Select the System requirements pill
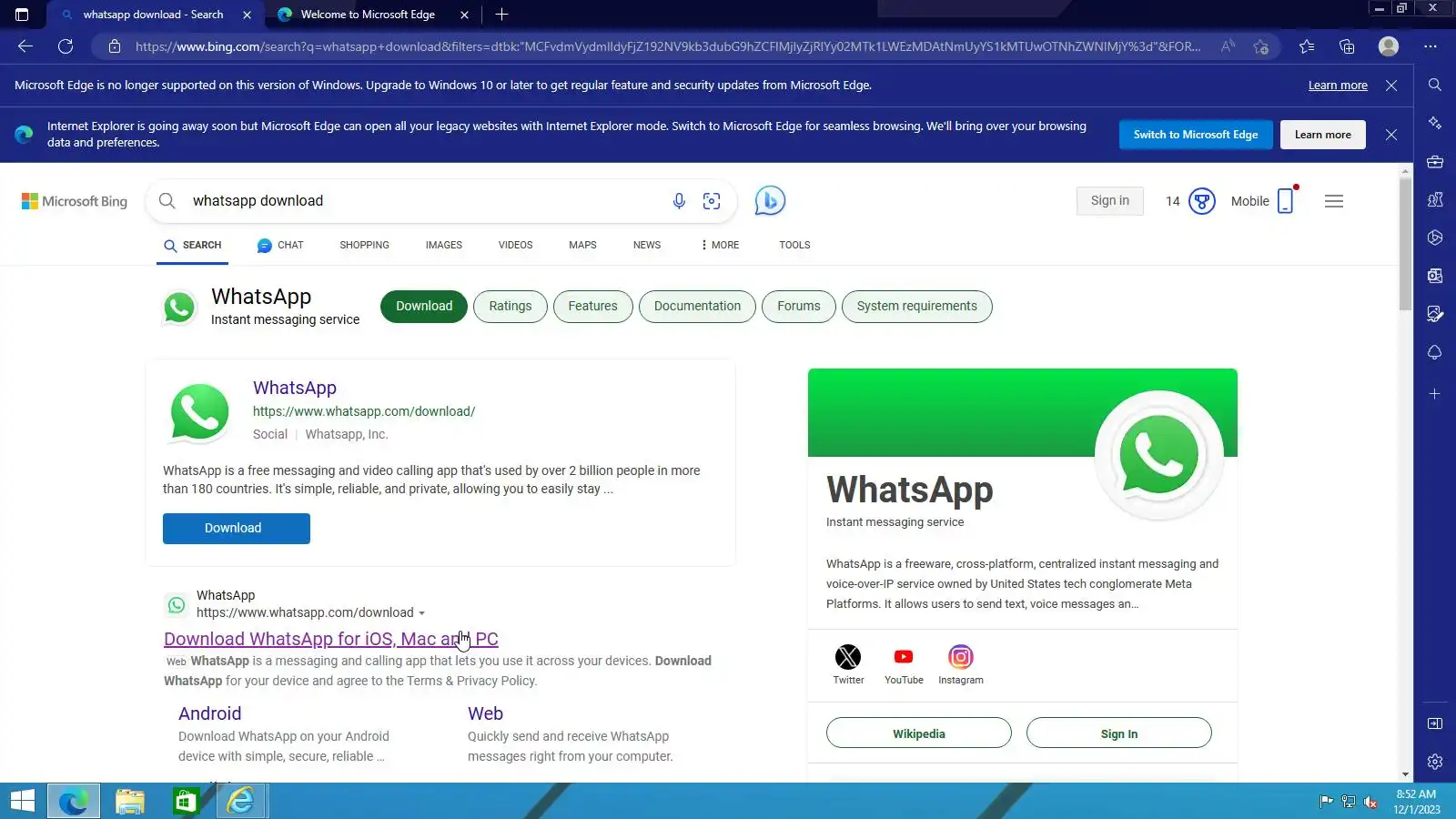This screenshot has height=819, width=1456. click(917, 307)
